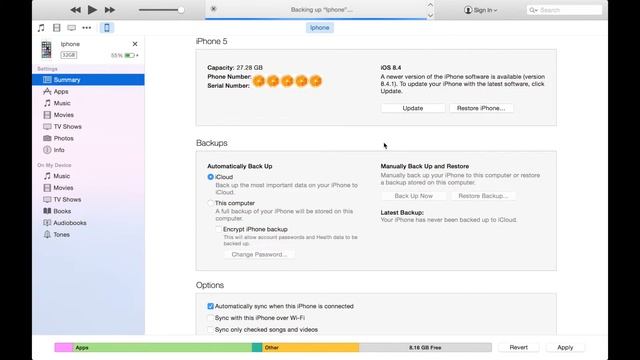Open the Movies library icon
Screen dimensions: 640x360
point(56,28)
